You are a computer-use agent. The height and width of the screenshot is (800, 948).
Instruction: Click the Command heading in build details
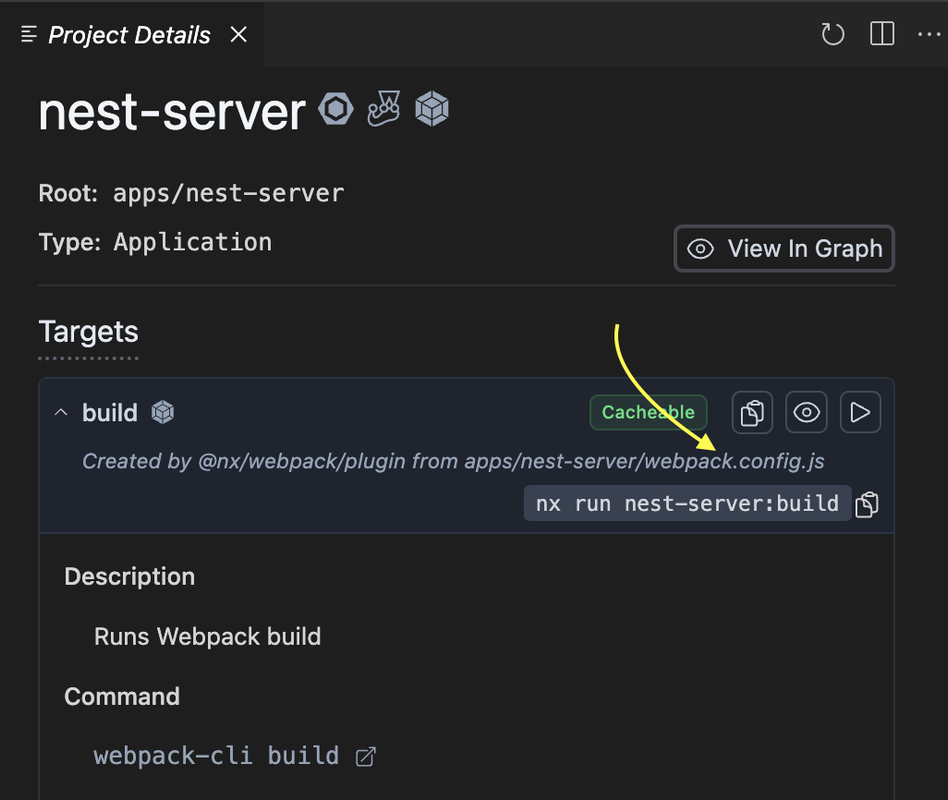point(122,697)
